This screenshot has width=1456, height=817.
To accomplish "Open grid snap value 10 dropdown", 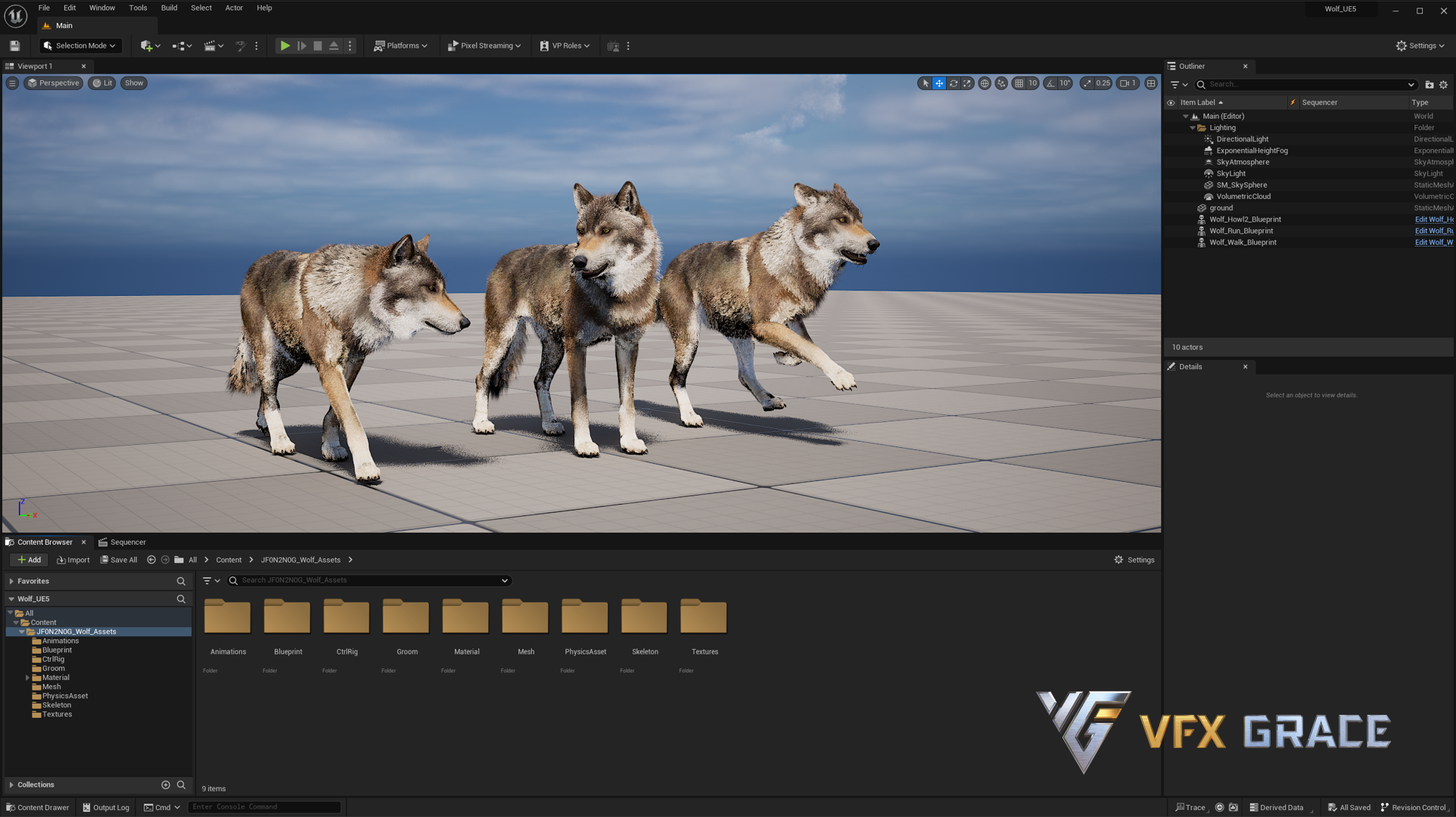I will (1032, 83).
